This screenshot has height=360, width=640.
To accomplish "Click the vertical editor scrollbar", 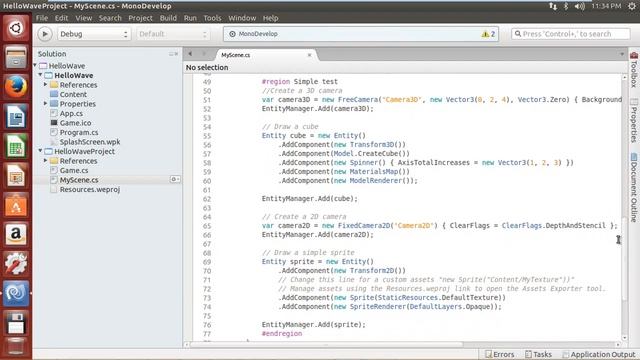I will click(624, 259).
